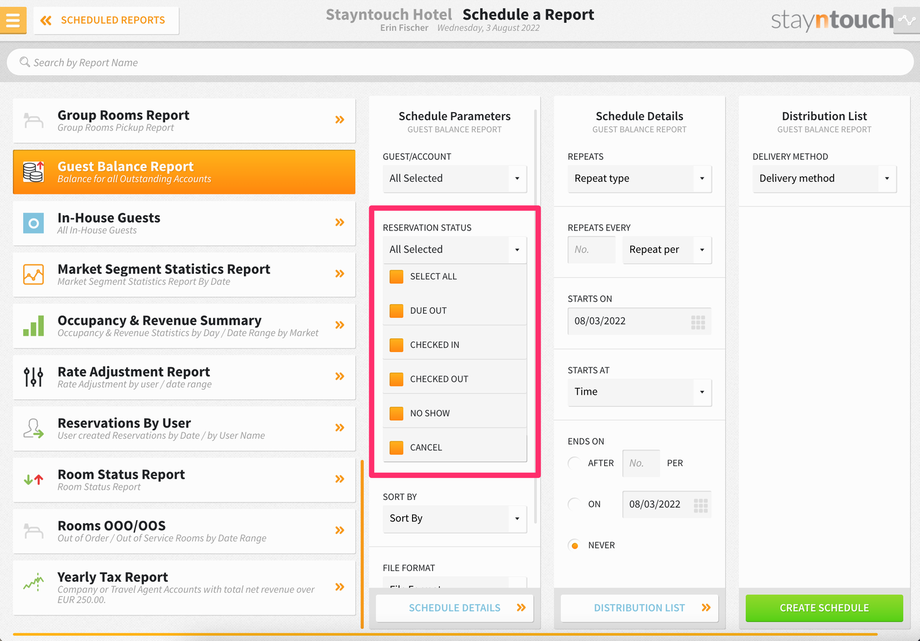This screenshot has height=641, width=920.
Task: Select the Group Rooms Report entry
Action: pos(184,120)
